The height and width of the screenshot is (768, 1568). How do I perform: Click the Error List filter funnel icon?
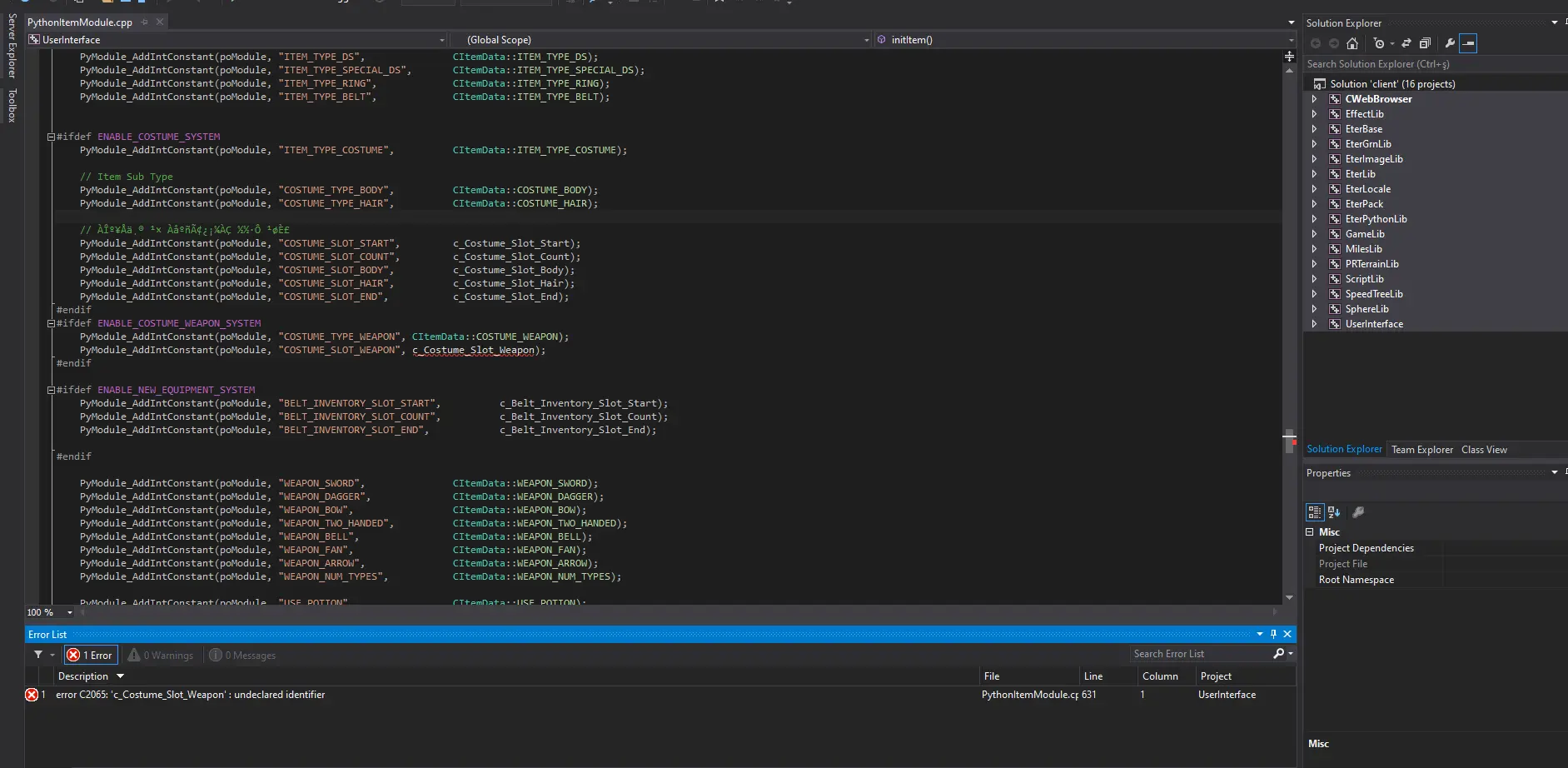(x=38, y=655)
